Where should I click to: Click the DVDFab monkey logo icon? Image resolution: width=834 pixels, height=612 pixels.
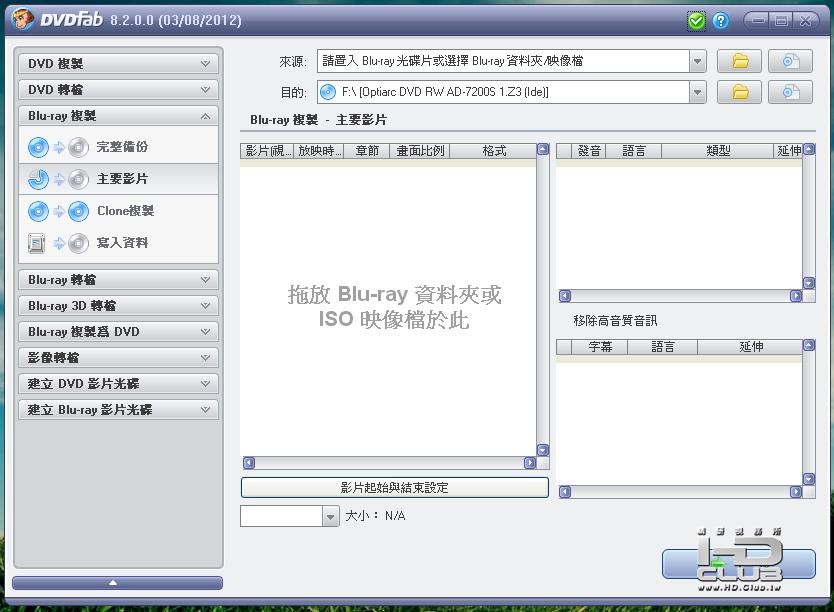click(x=23, y=19)
